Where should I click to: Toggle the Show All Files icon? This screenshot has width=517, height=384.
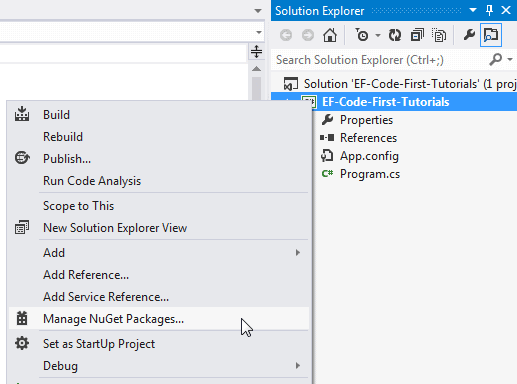coord(439,35)
